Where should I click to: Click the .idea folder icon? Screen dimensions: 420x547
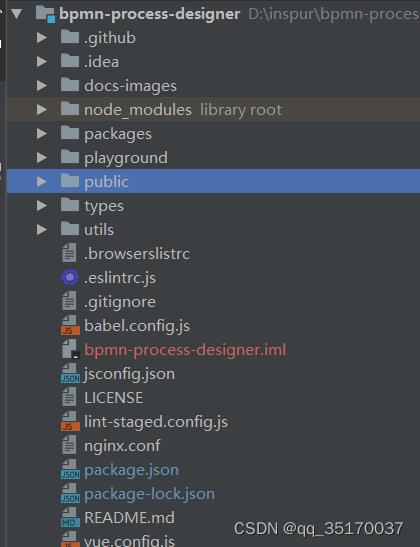pos(70,61)
